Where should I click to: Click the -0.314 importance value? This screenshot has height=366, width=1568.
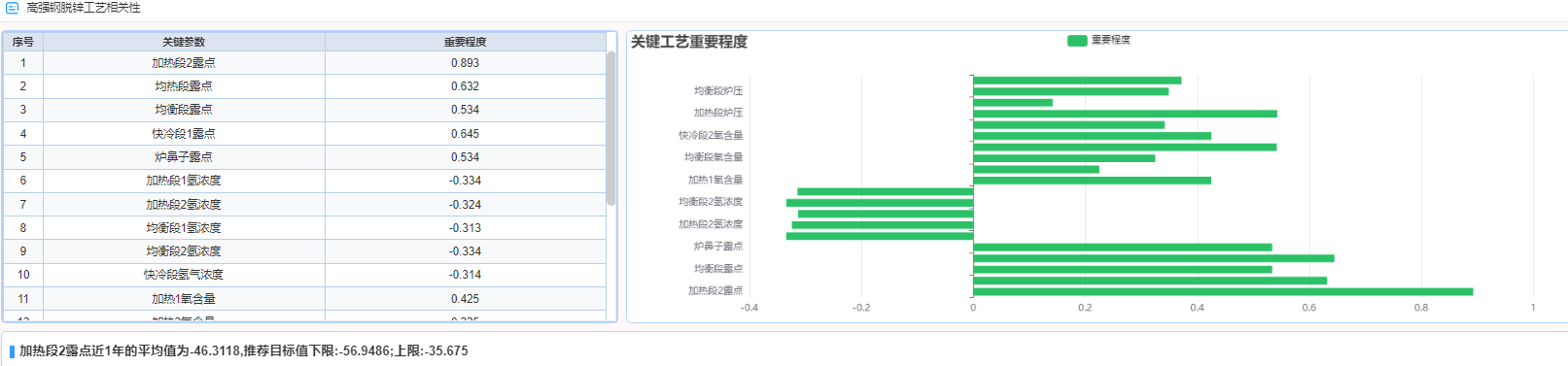pyautogui.click(x=465, y=275)
